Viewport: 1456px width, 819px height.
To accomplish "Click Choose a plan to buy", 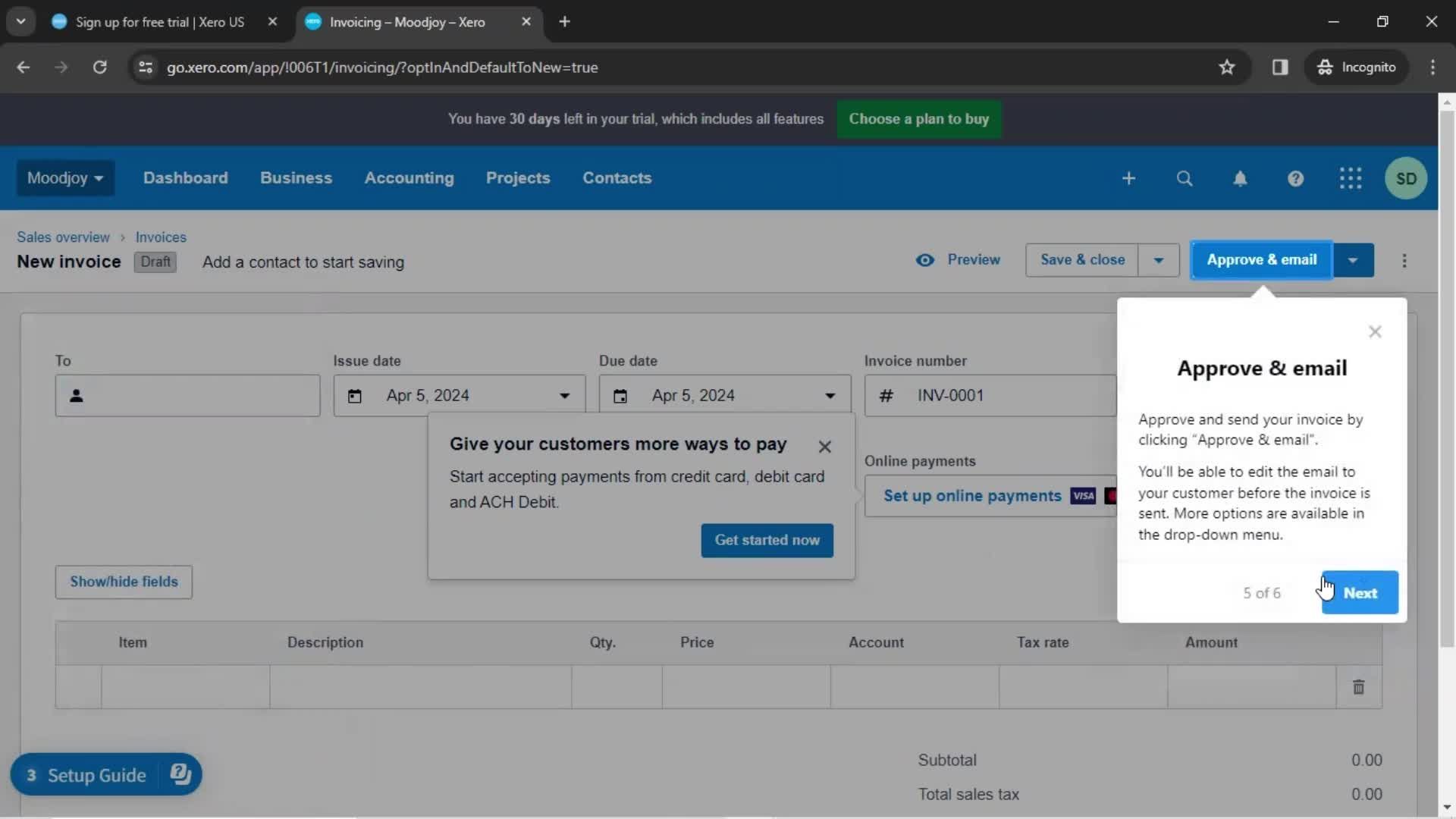I will (918, 119).
